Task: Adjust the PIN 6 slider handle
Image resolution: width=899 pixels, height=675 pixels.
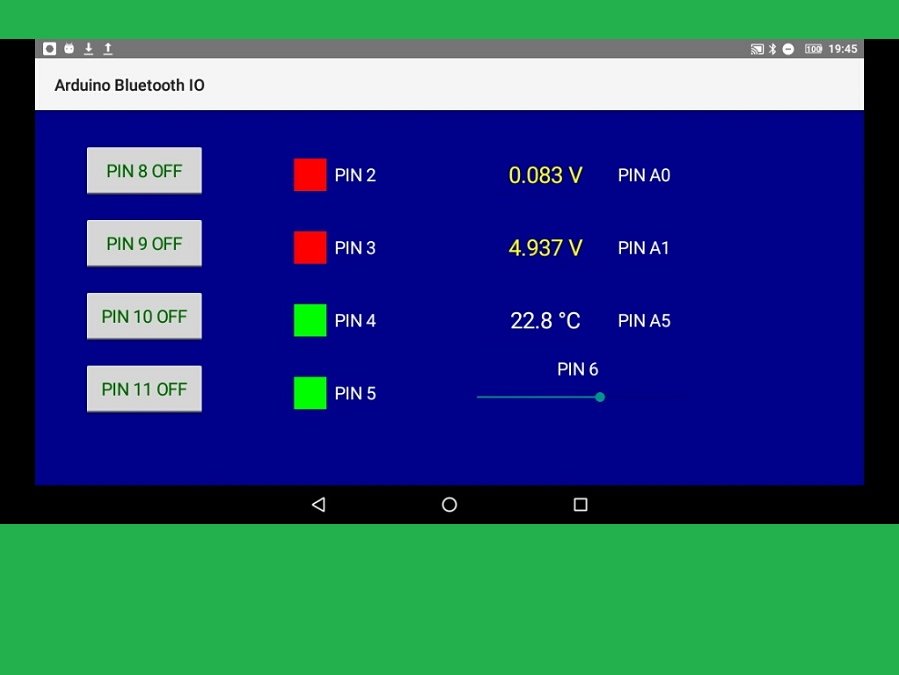Action: click(x=599, y=397)
